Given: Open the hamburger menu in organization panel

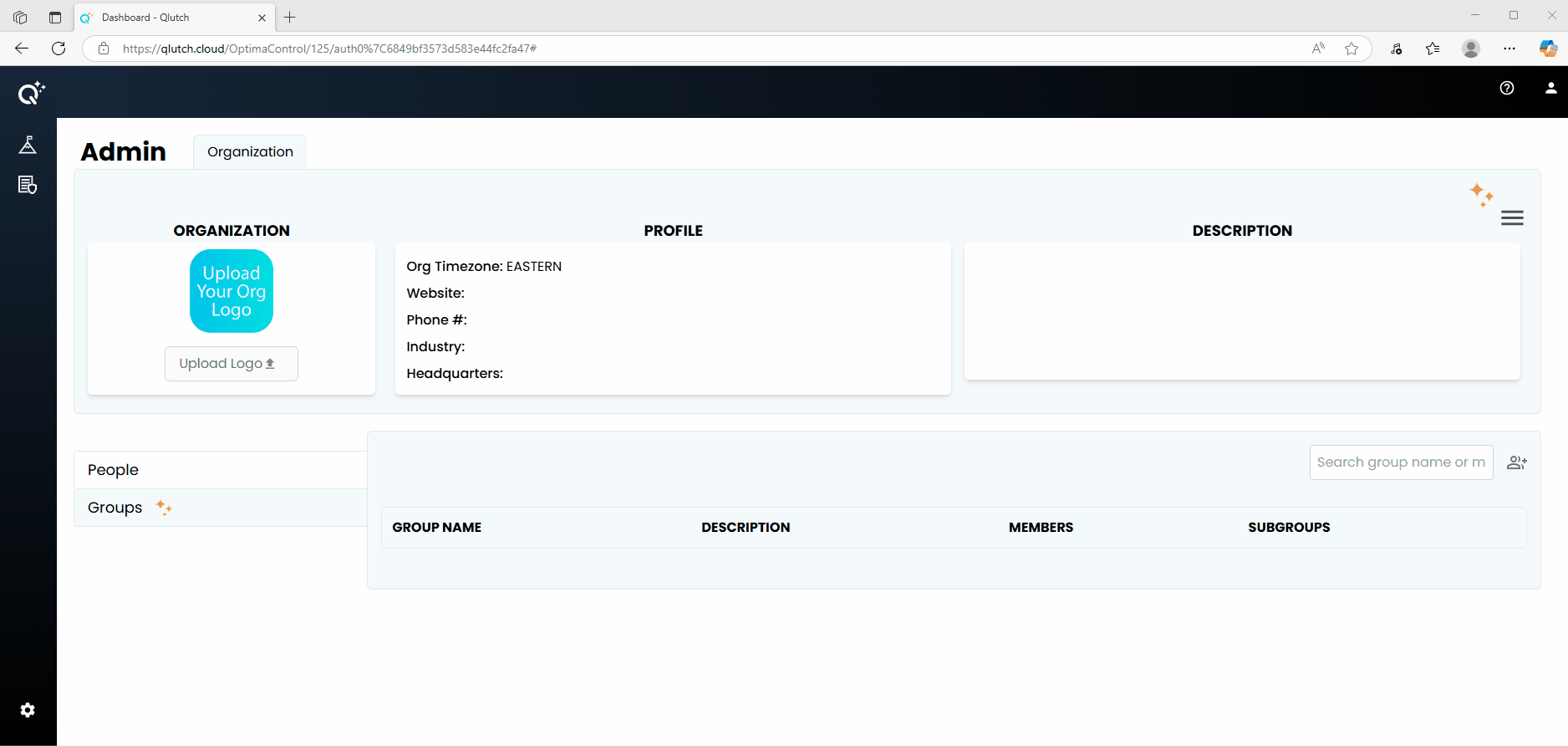Looking at the screenshot, I should click(x=1511, y=218).
